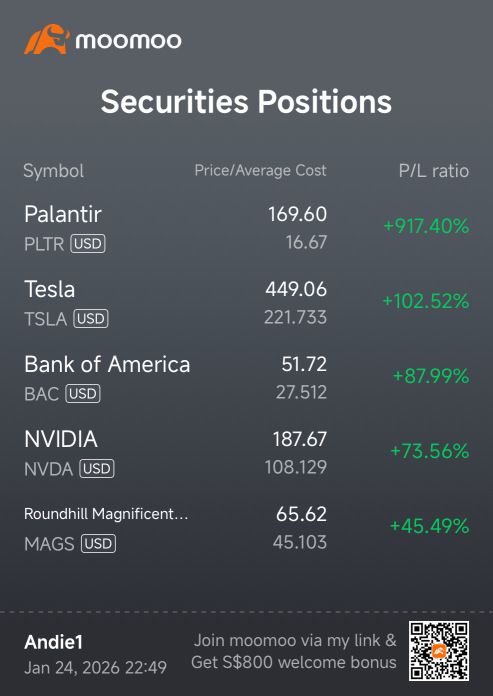Click the +917.40% P/L ratio value

[x=426, y=226]
